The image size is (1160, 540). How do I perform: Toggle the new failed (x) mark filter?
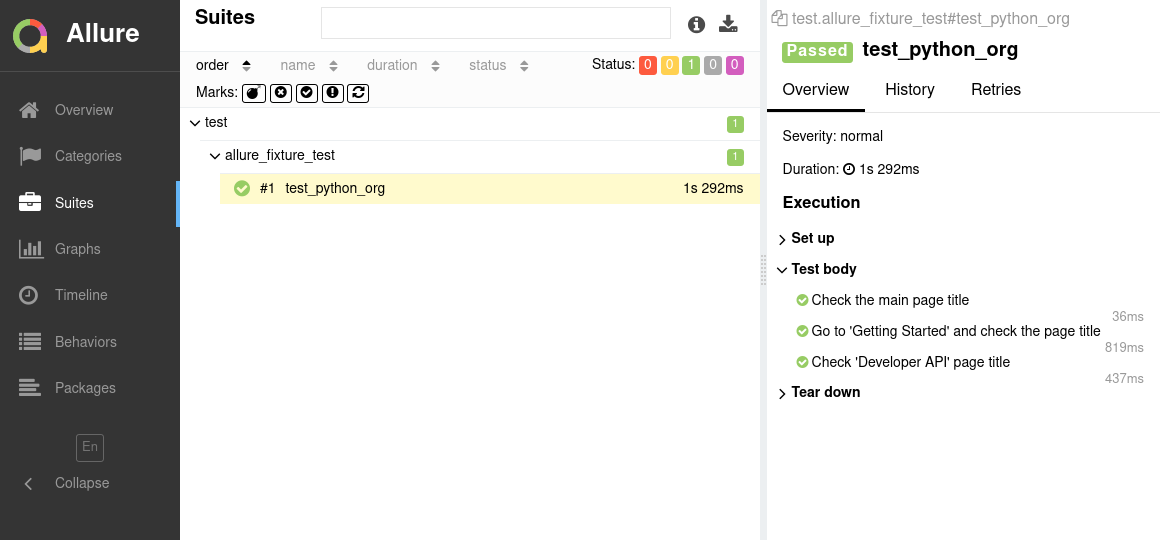(x=281, y=93)
